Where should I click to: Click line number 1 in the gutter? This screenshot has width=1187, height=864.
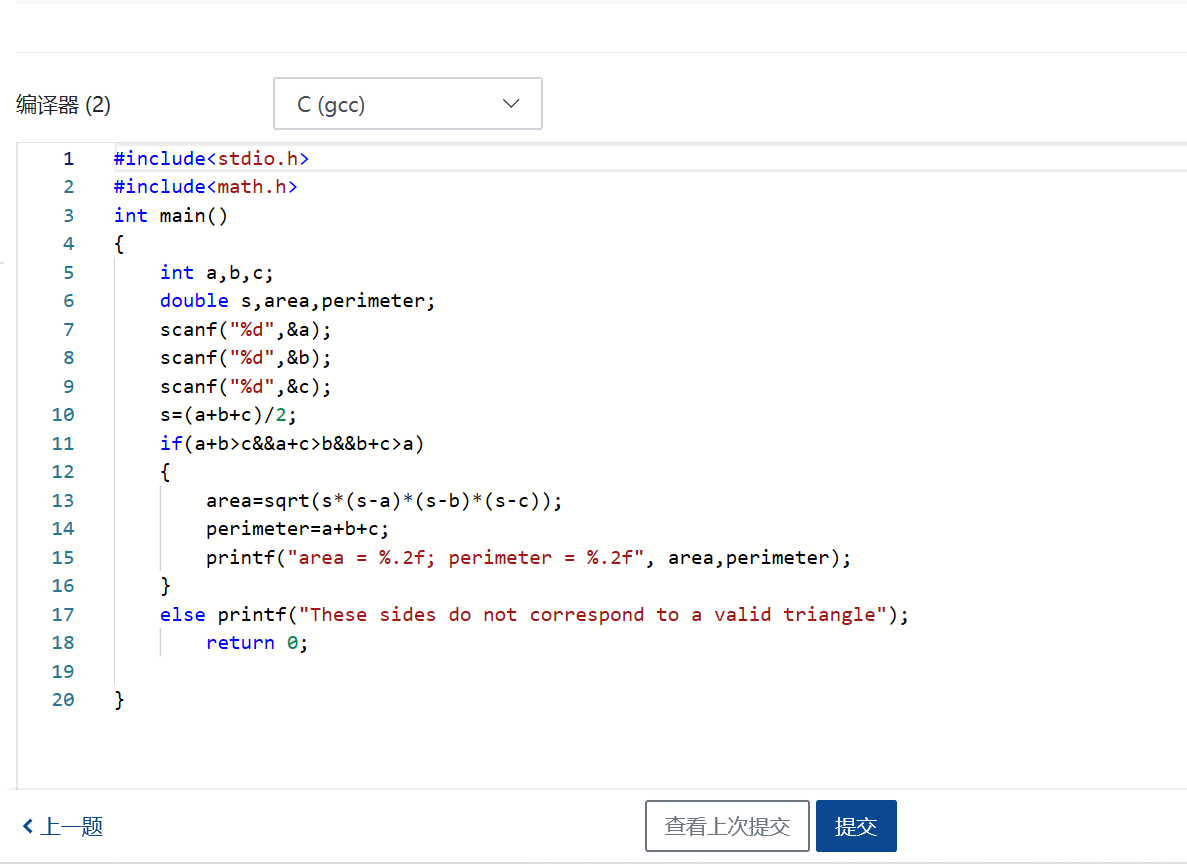68,158
